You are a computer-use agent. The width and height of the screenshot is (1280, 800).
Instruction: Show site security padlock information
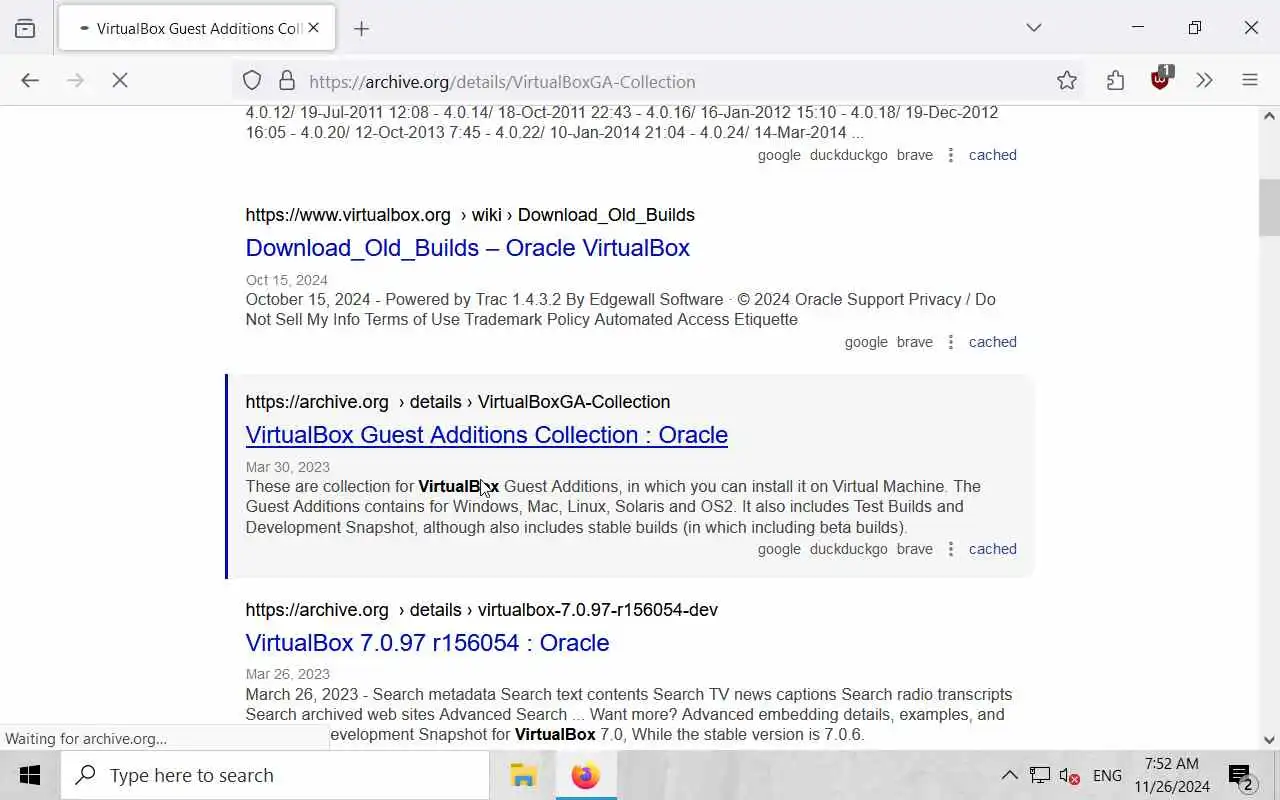click(287, 81)
